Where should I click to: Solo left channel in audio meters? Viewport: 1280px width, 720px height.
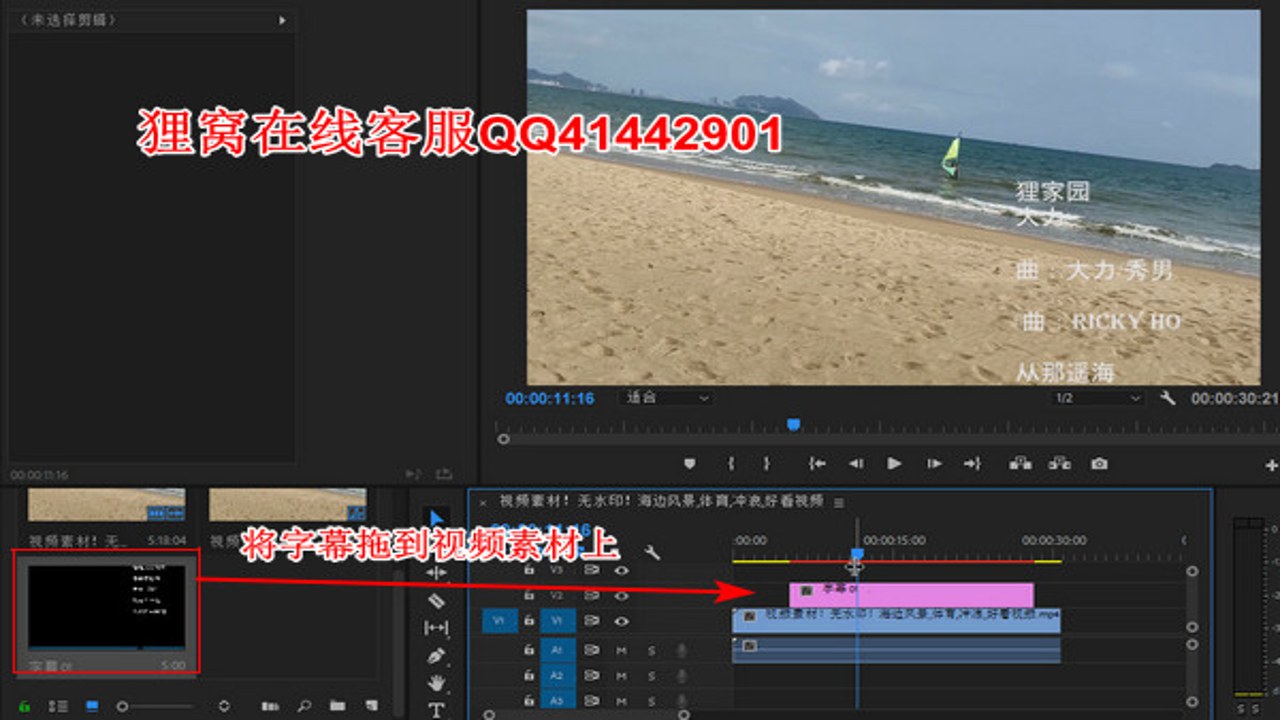1241,709
